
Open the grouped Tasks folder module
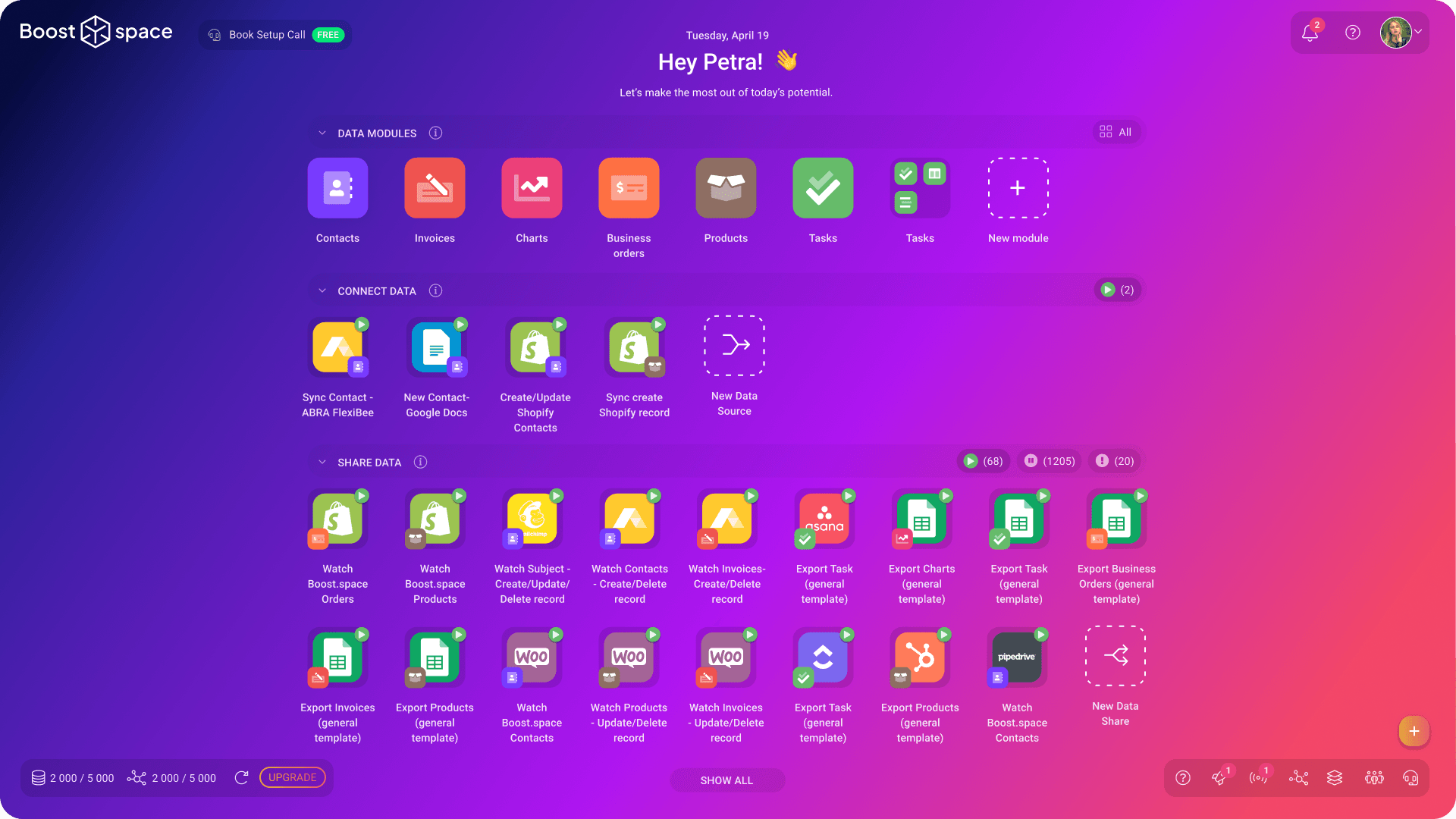click(x=920, y=188)
